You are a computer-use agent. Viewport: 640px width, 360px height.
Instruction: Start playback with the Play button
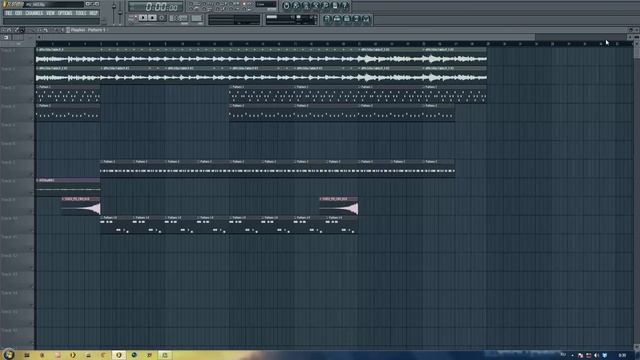coord(143,18)
